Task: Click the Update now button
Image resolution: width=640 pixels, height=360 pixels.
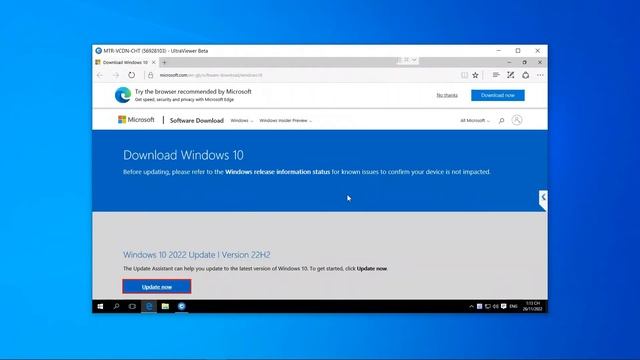Action: (x=157, y=287)
